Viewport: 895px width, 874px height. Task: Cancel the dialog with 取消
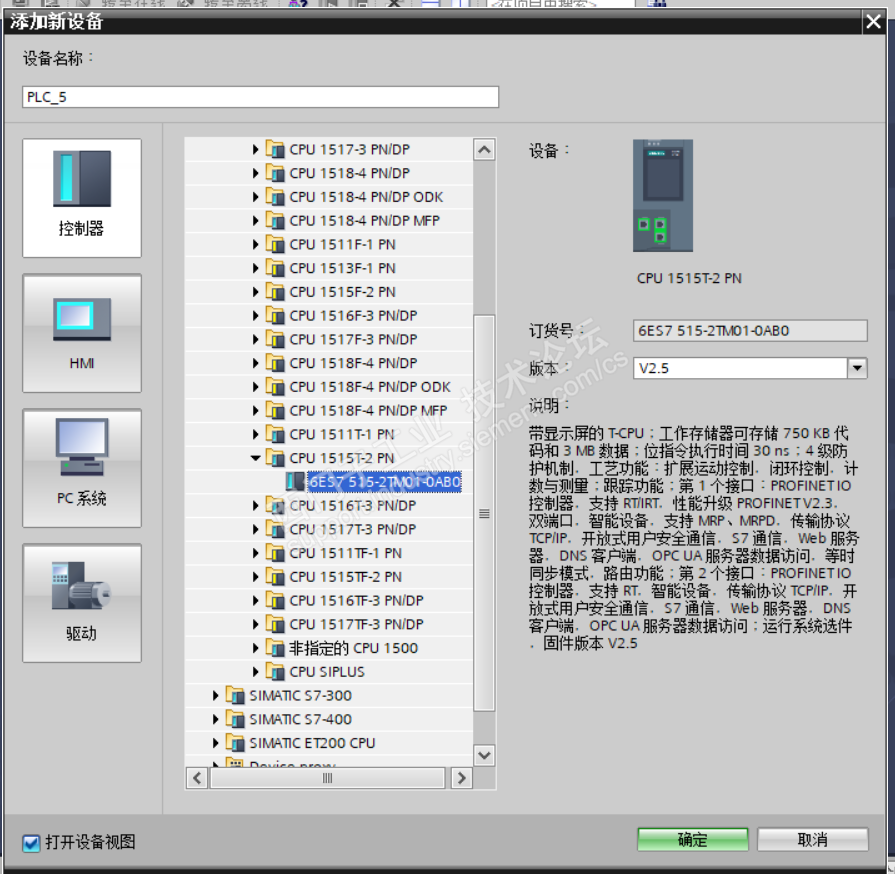click(x=813, y=840)
